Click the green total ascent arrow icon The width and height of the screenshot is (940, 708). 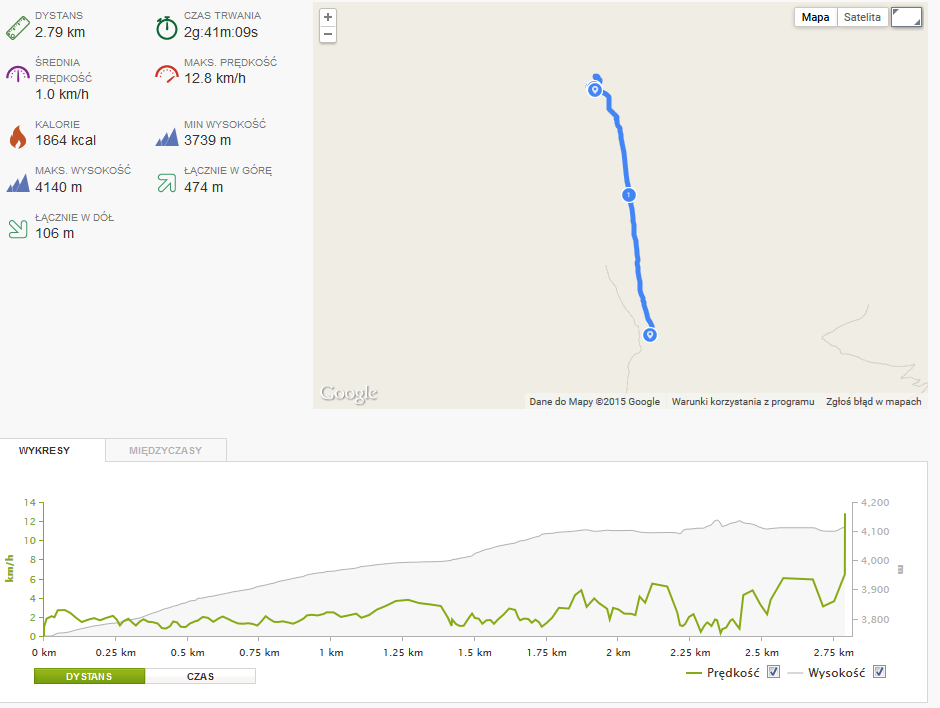[x=167, y=183]
